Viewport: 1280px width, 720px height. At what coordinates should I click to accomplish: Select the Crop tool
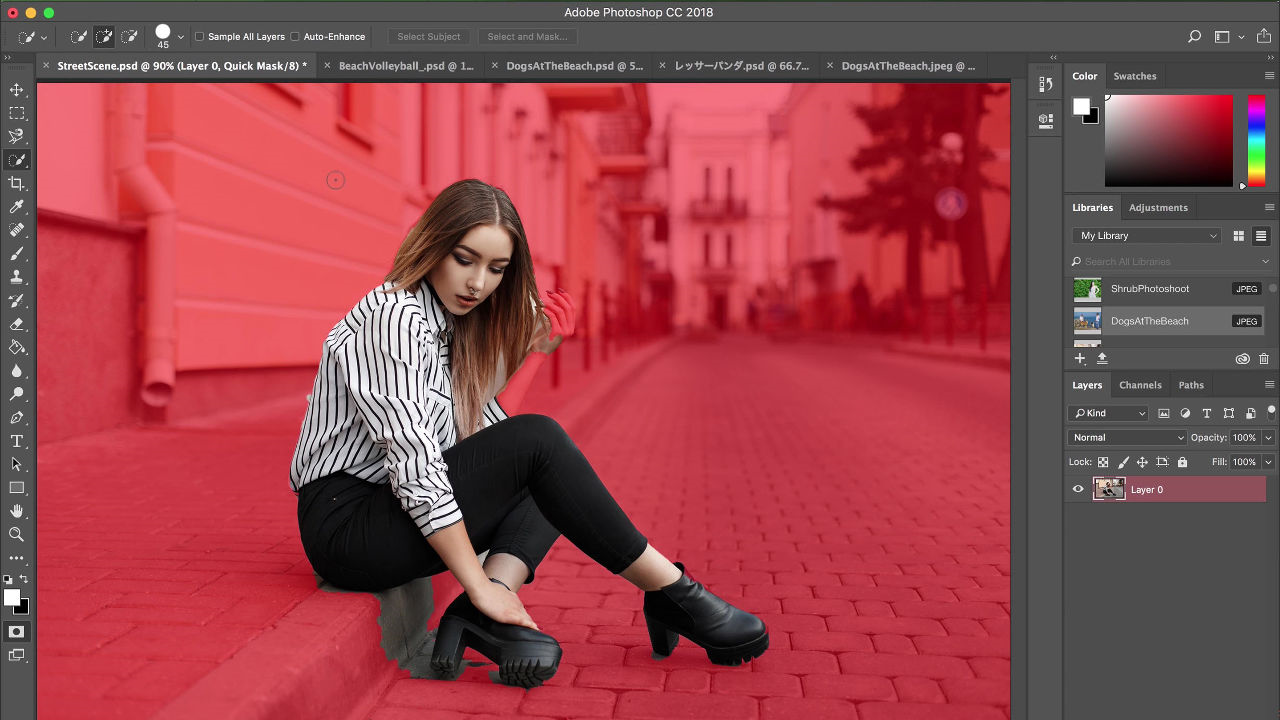(x=17, y=183)
